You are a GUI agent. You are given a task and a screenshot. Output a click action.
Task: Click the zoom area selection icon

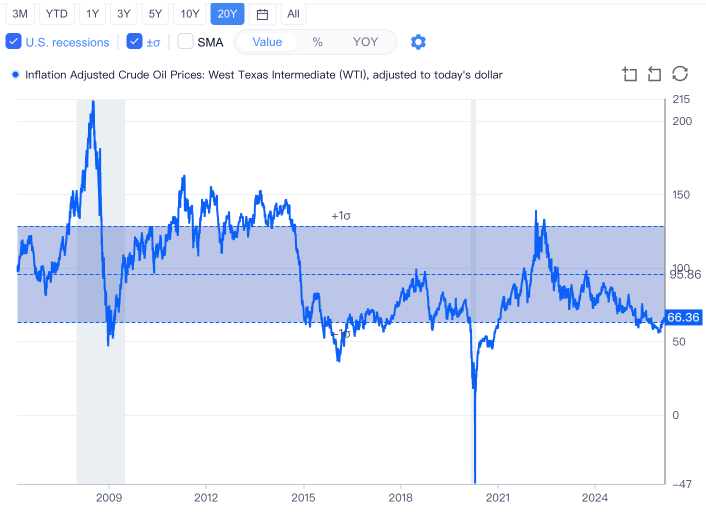tap(629, 74)
